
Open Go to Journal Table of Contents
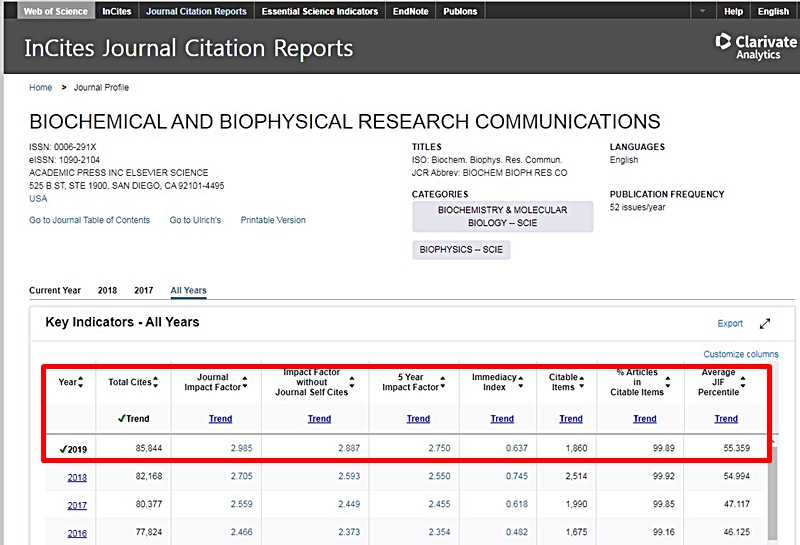tap(89, 220)
